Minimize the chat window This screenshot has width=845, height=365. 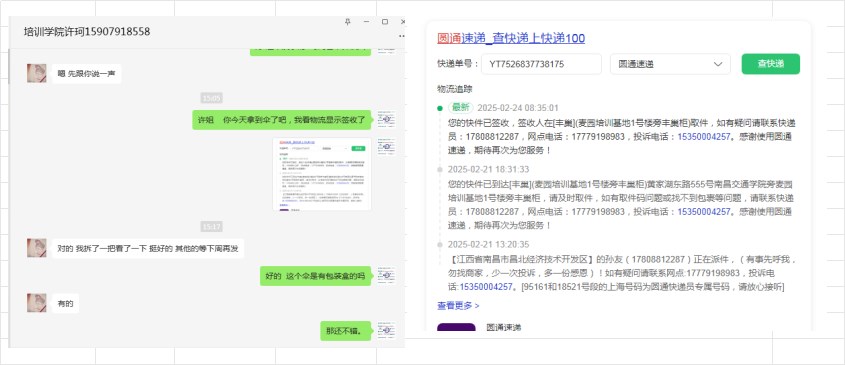[366, 22]
